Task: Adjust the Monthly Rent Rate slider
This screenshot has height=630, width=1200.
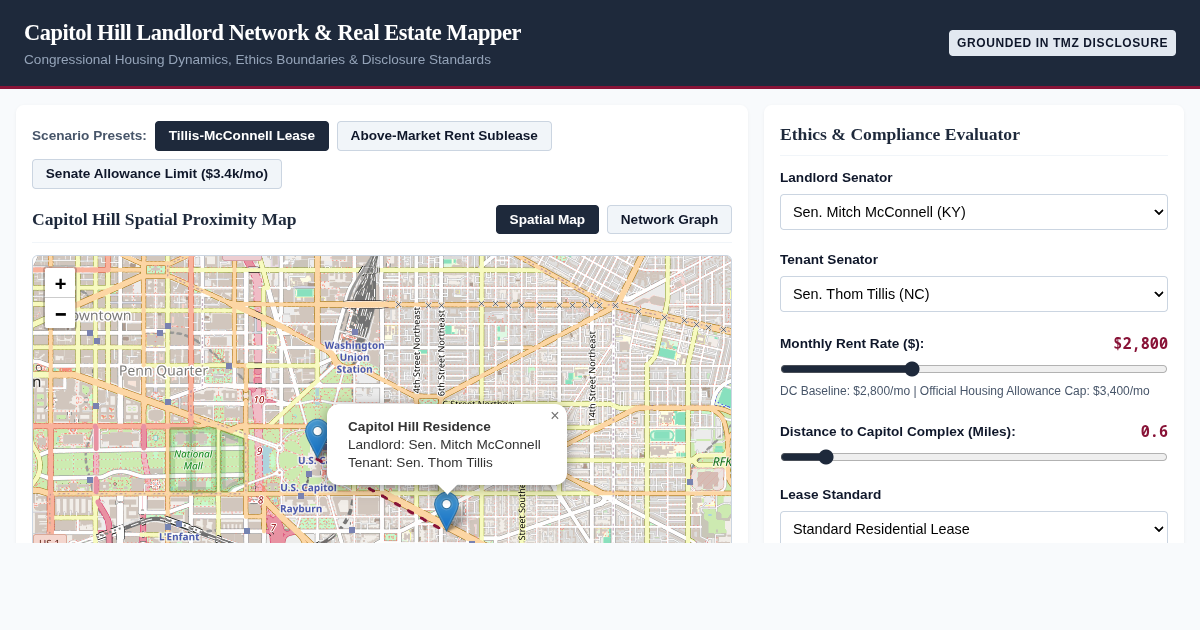Action: coord(974,369)
